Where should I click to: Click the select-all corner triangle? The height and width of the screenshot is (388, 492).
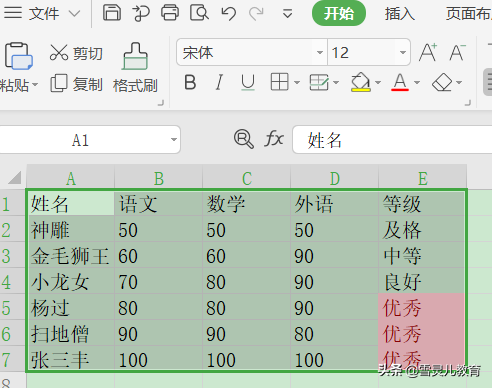pyautogui.click(x=14, y=177)
